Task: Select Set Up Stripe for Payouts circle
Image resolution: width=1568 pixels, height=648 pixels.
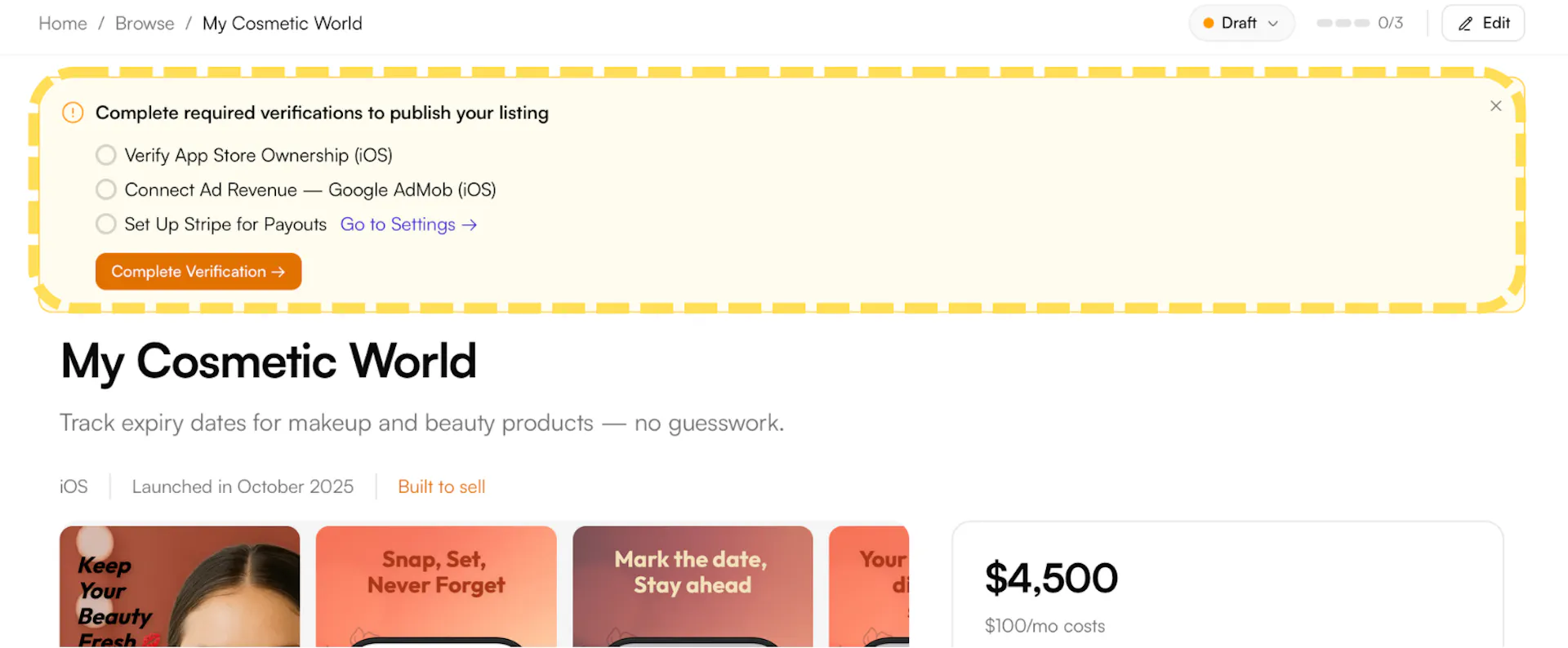Action: [106, 224]
